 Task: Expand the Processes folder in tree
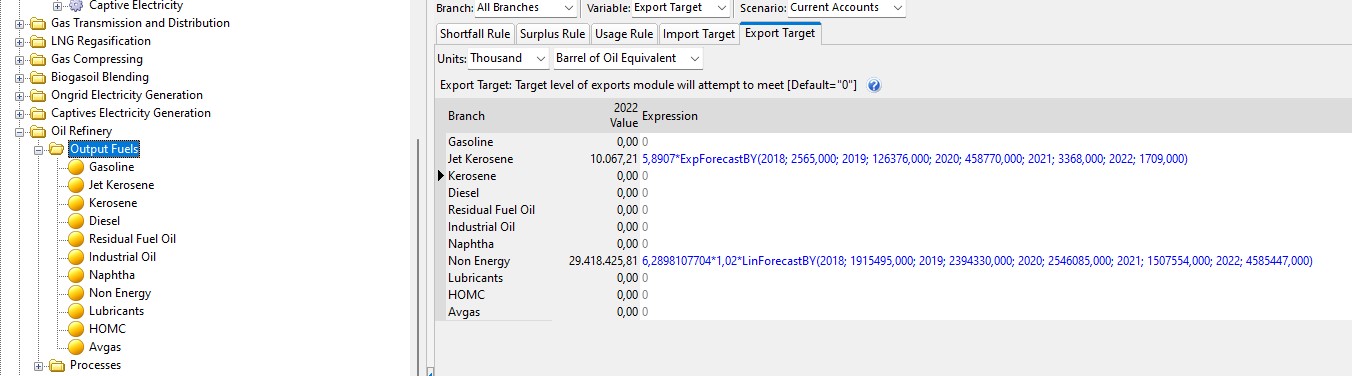click(x=39, y=366)
